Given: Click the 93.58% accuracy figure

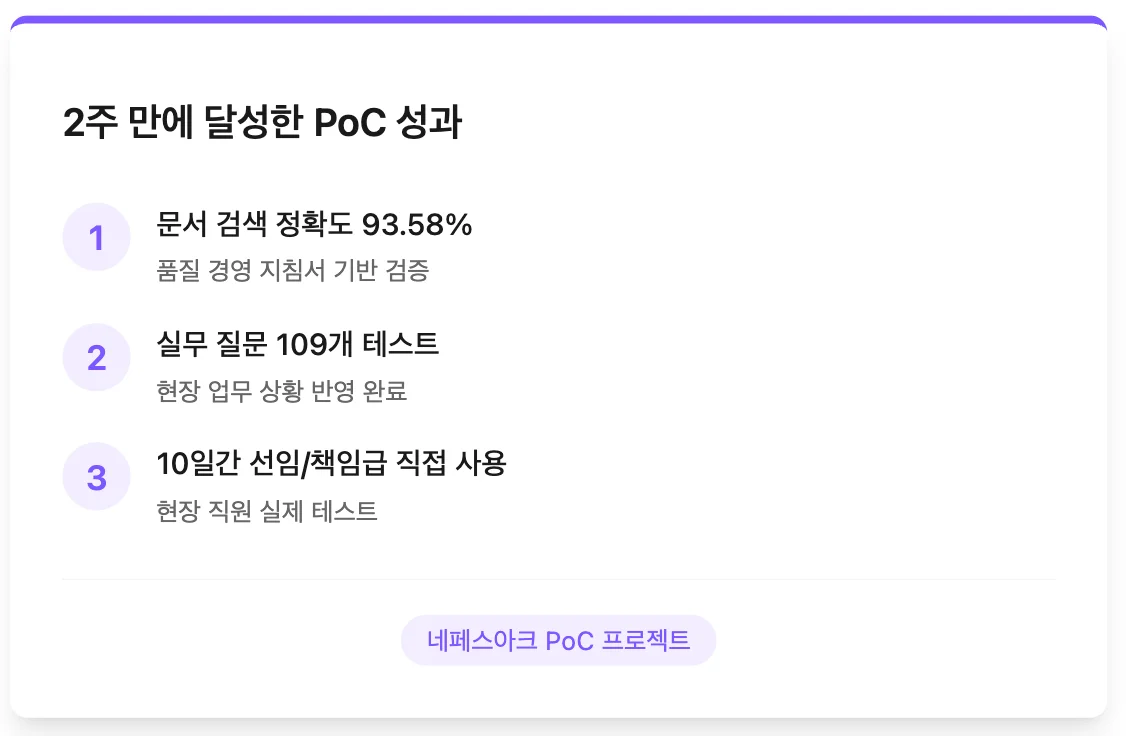Looking at the screenshot, I should pyautogui.click(x=417, y=225).
